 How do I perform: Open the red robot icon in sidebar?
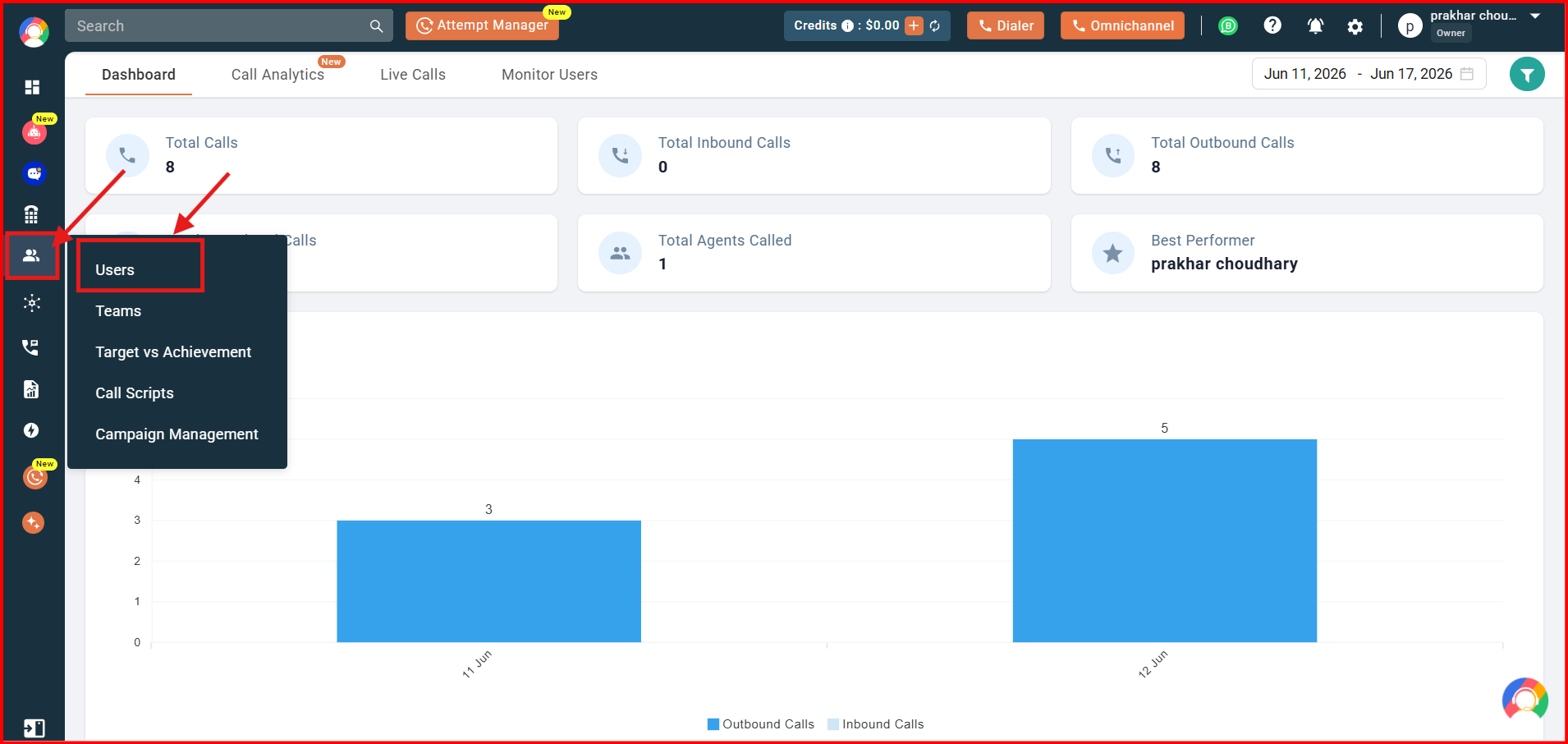34,131
